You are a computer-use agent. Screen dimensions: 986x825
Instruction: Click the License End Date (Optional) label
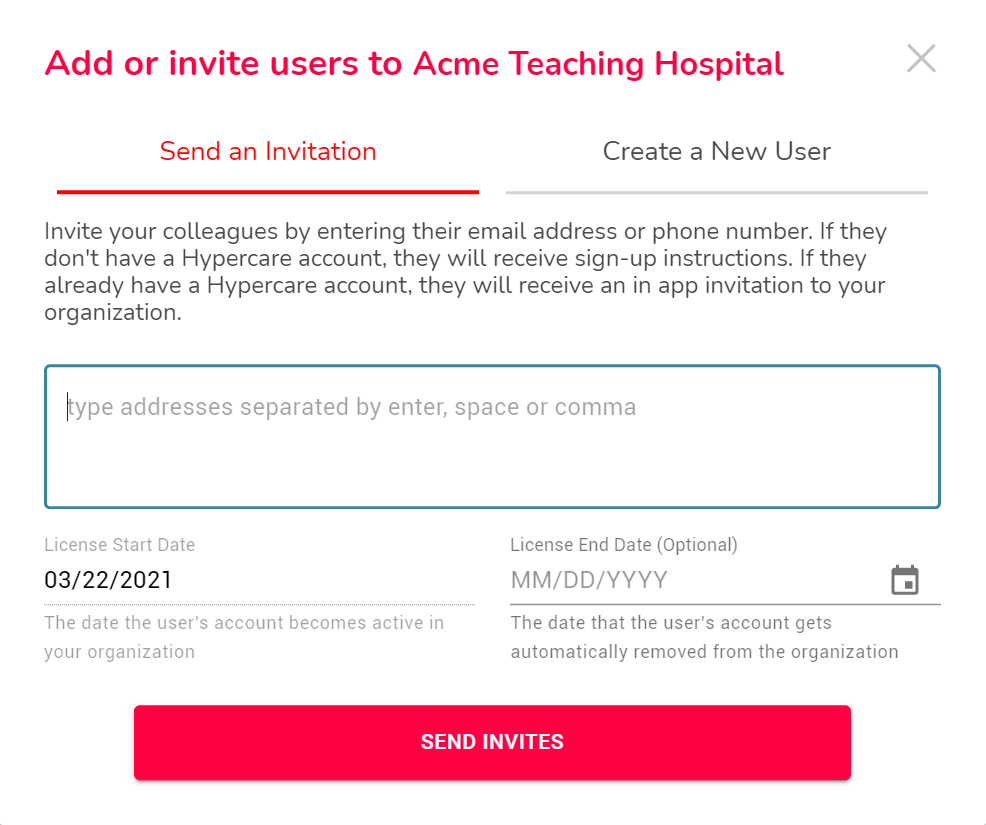tap(624, 545)
